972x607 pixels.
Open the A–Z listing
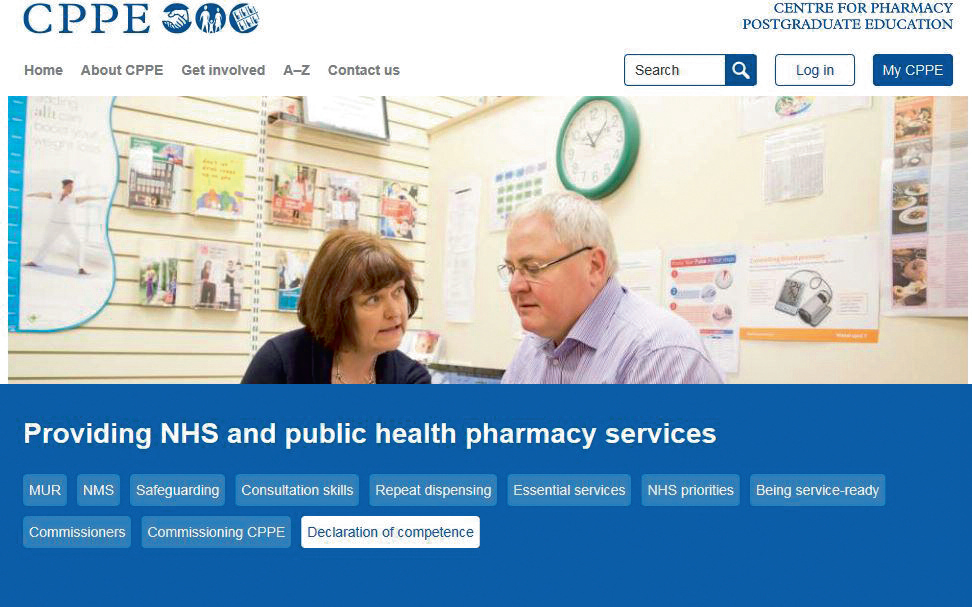point(296,70)
